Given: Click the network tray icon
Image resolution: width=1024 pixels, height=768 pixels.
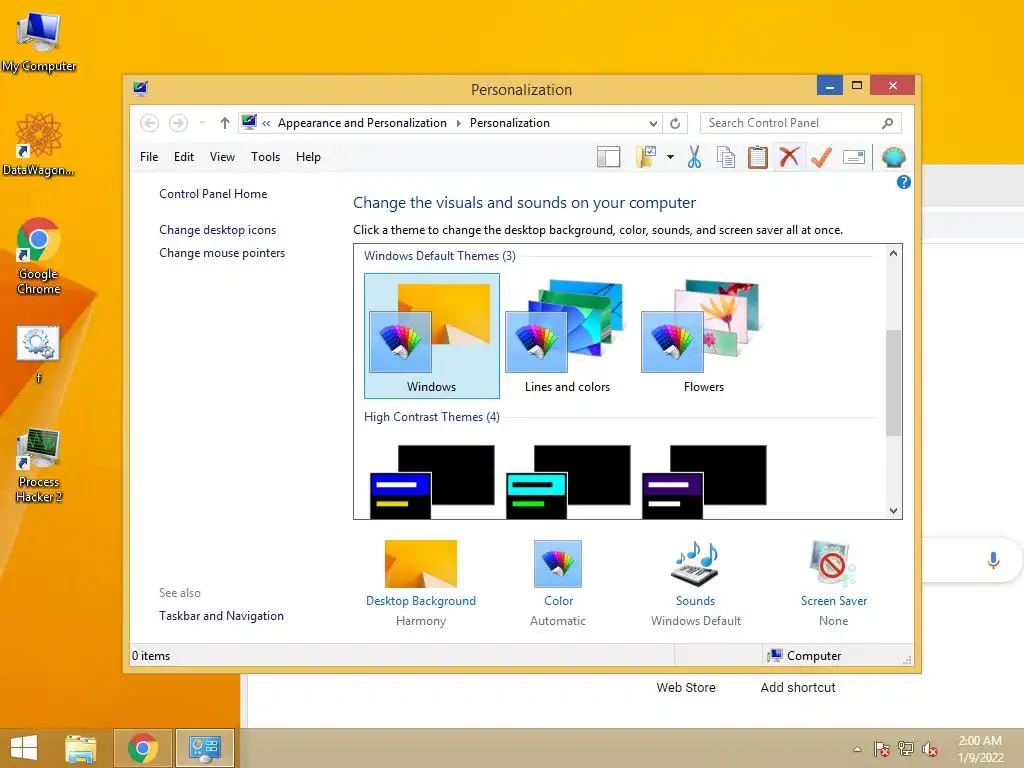Looking at the screenshot, I should 906,749.
